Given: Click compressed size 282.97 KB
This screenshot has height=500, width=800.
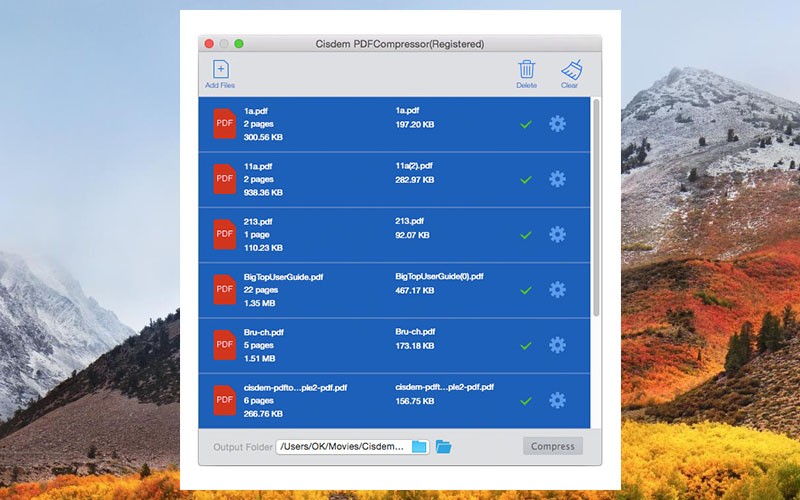Looking at the screenshot, I should [x=415, y=180].
